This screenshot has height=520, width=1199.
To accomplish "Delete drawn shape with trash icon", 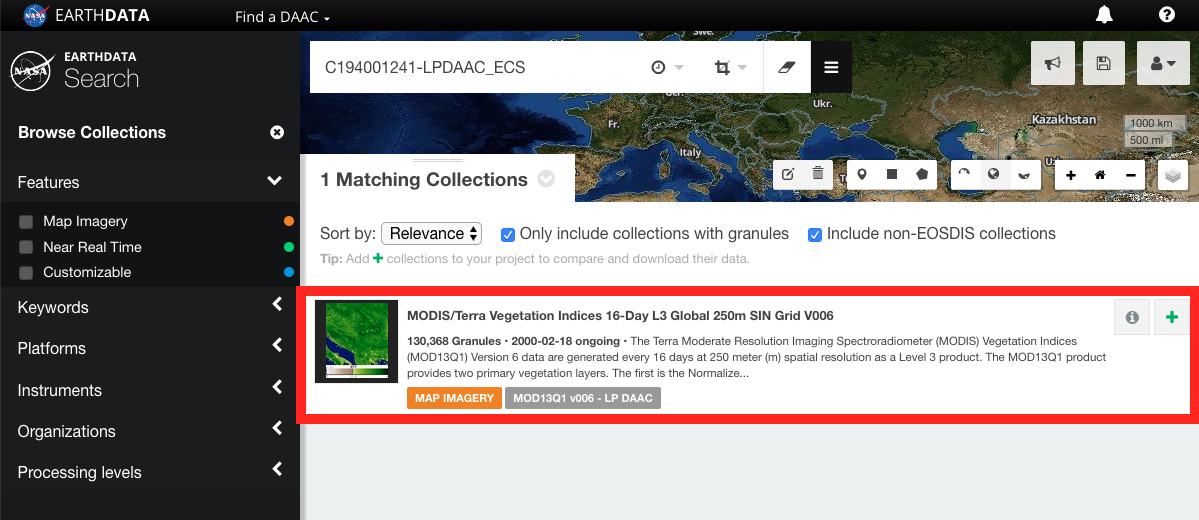I will [x=817, y=174].
